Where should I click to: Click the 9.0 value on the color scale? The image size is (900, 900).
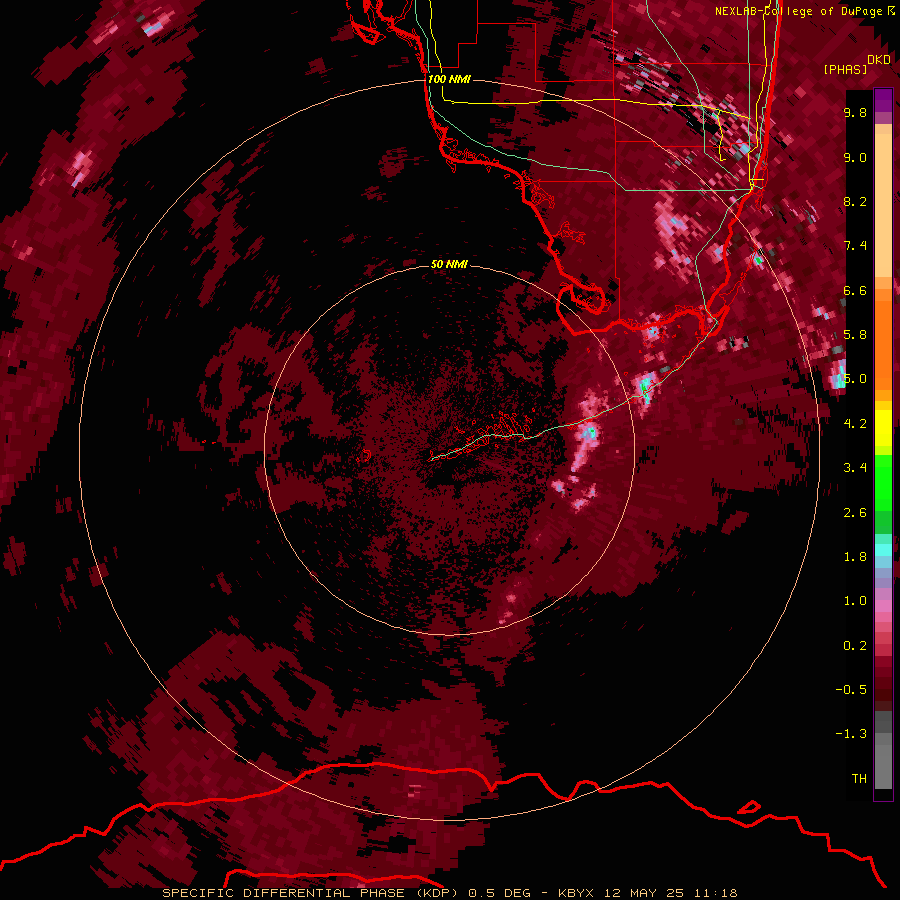pos(855,157)
